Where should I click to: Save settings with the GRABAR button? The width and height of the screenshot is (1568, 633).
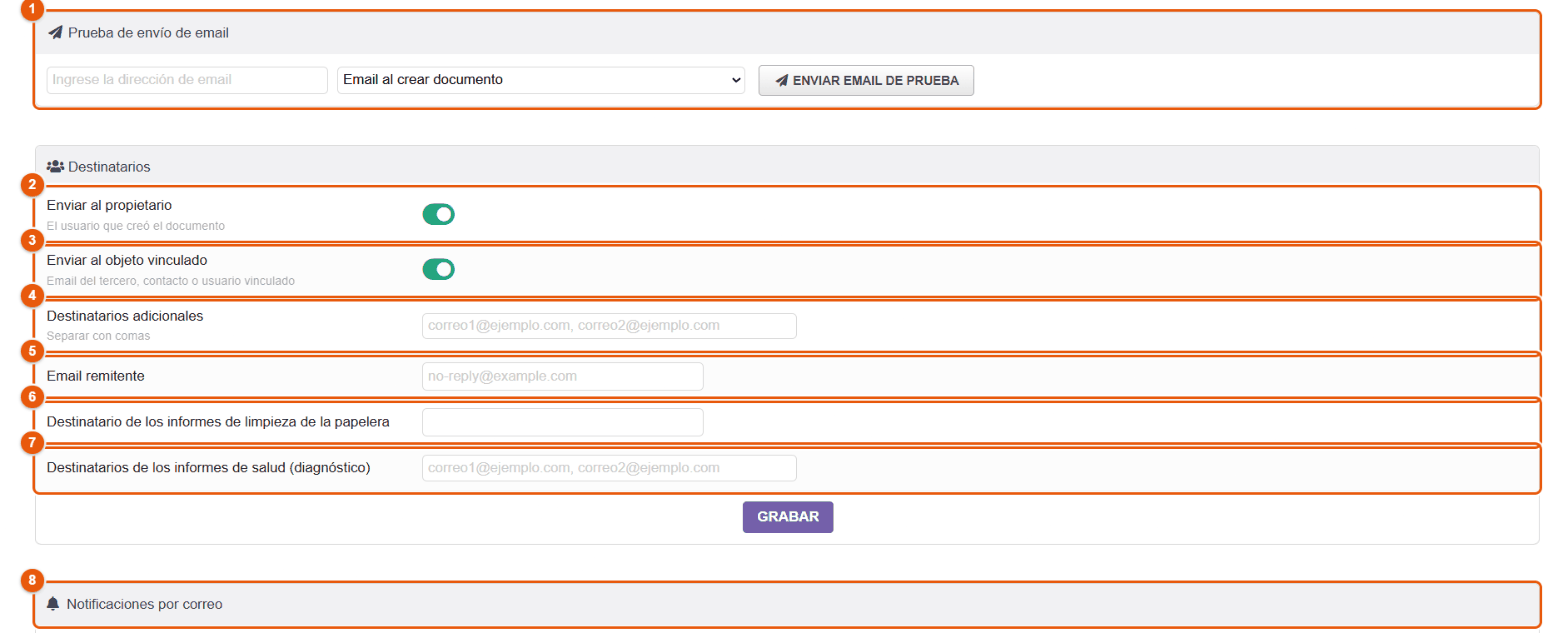coord(788,517)
